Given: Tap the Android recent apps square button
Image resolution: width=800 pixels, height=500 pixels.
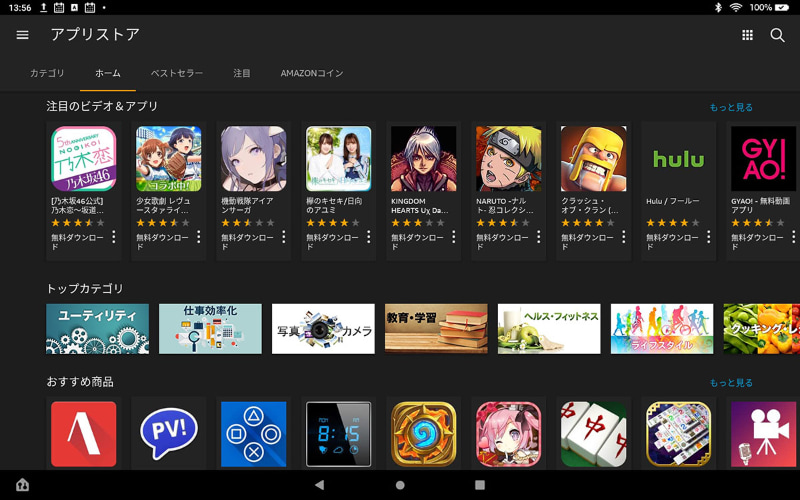Looking at the screenshot, I should (480, 485).
